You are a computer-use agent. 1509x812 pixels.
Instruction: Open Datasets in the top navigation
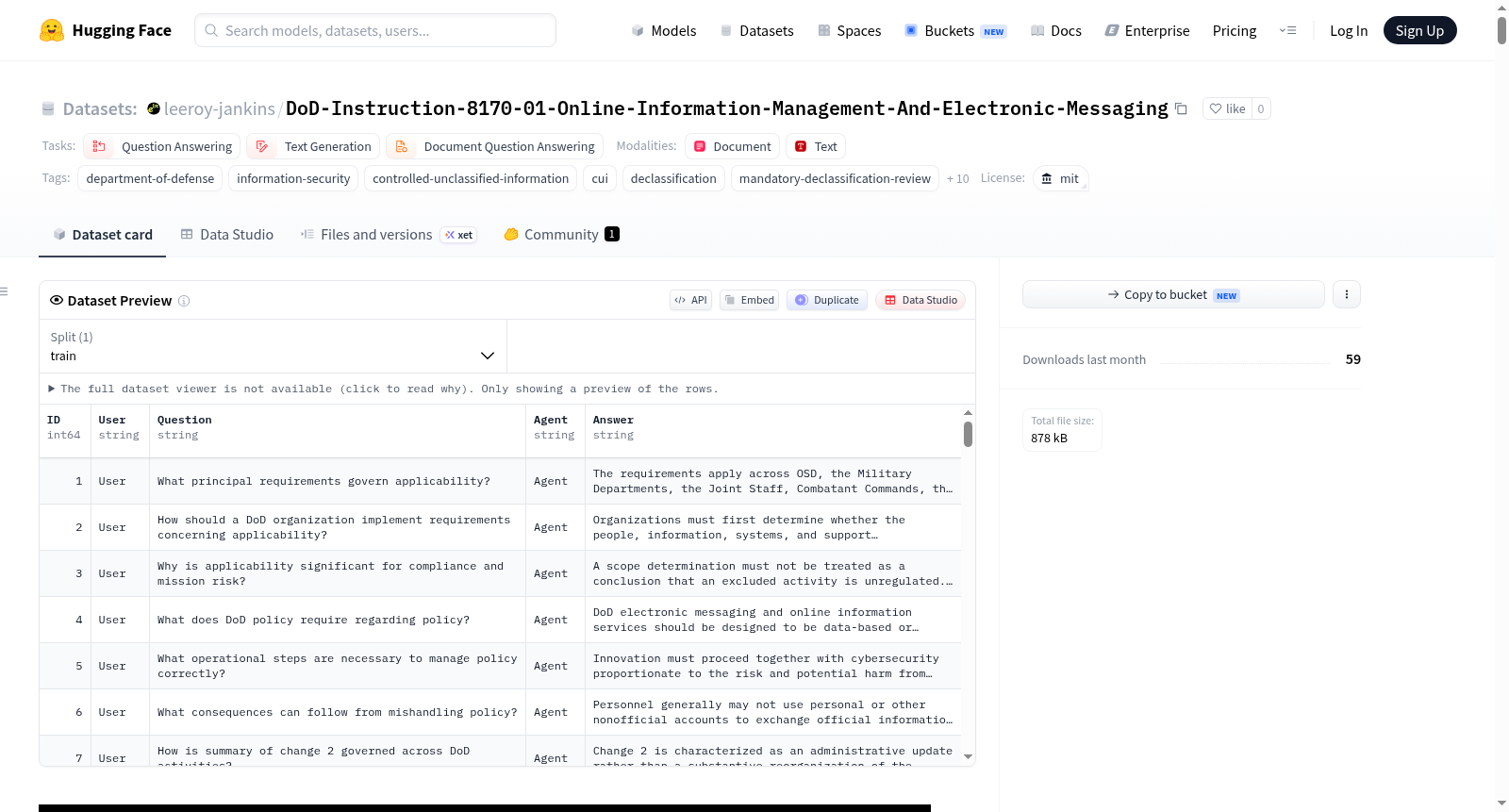(757, 30)
